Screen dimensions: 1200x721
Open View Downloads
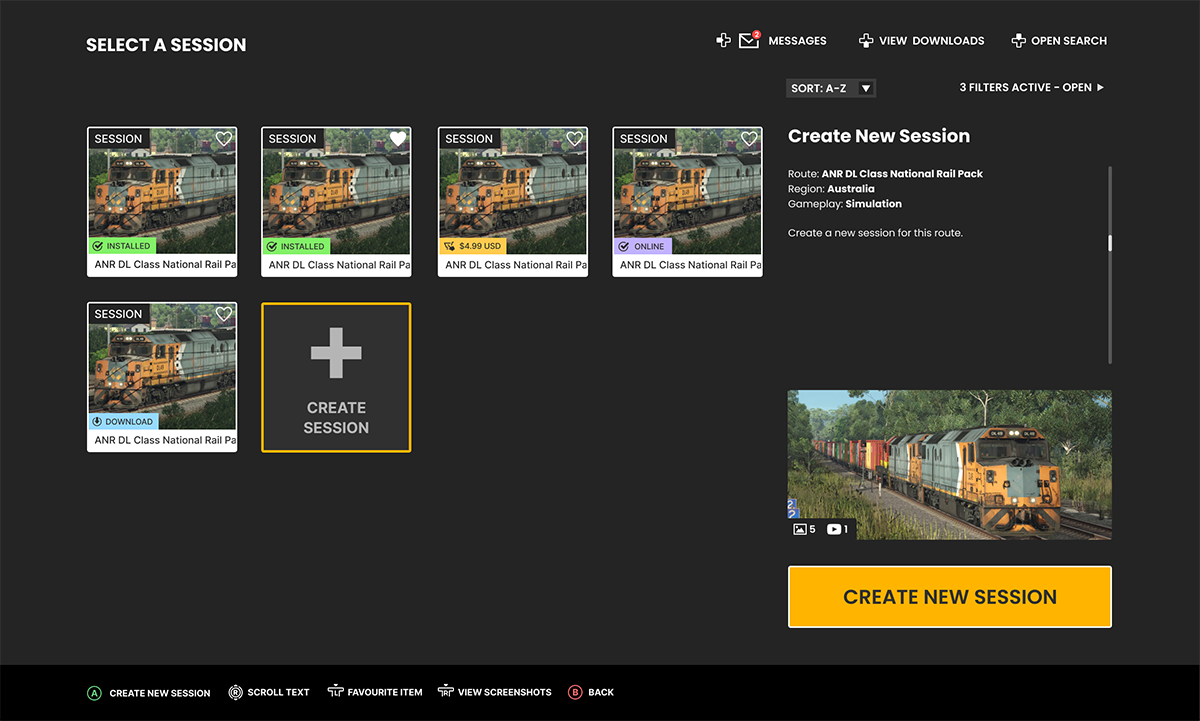[921, 41]
